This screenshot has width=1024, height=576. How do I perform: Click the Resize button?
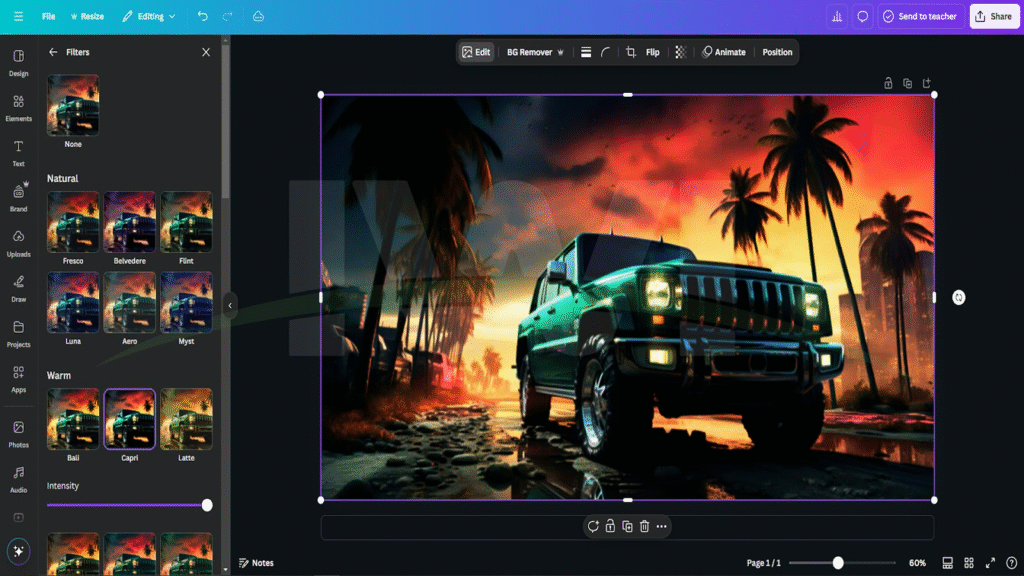coord(88,16)
